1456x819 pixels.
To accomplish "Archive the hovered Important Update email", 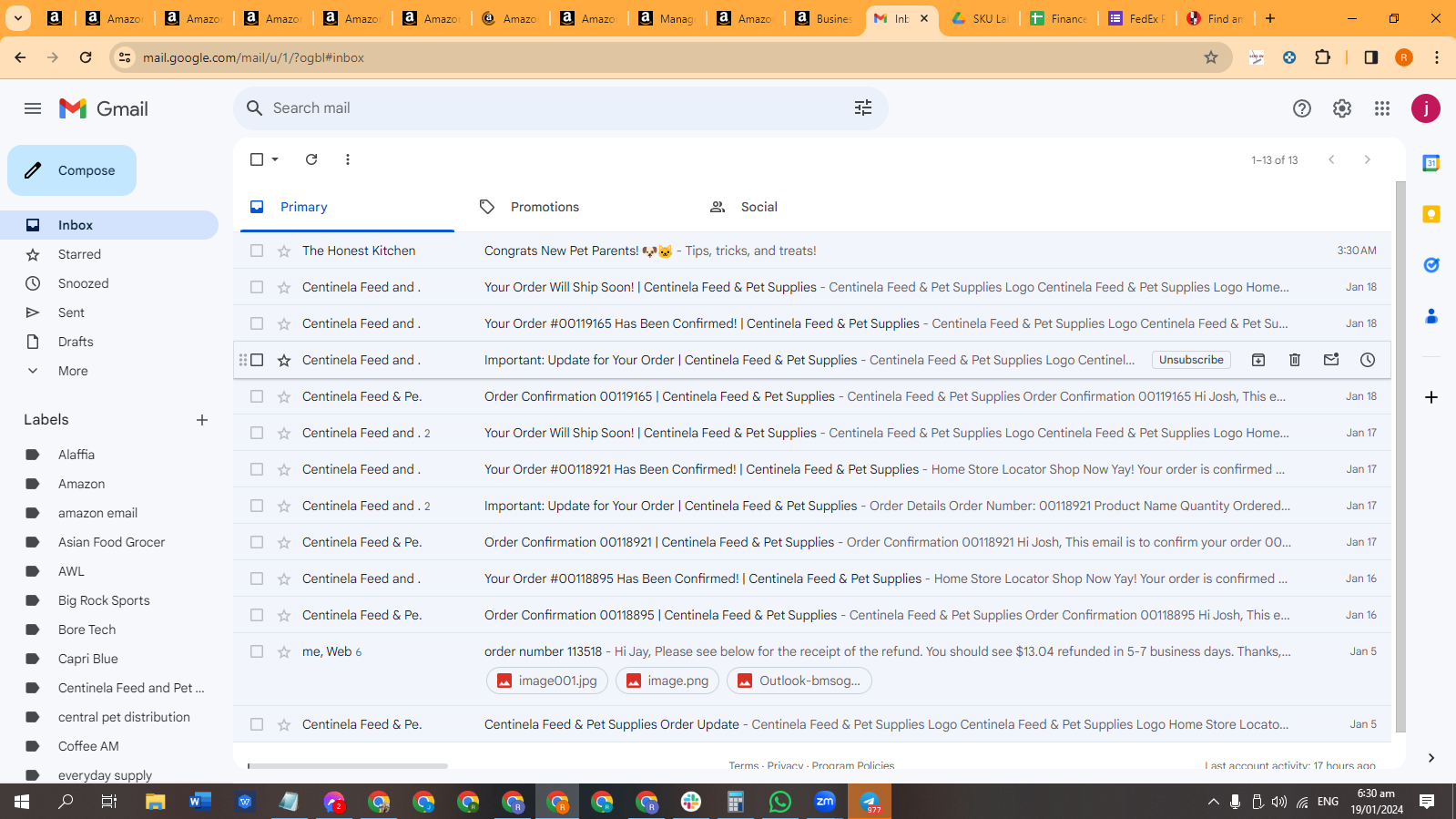I will (1258, 360).
